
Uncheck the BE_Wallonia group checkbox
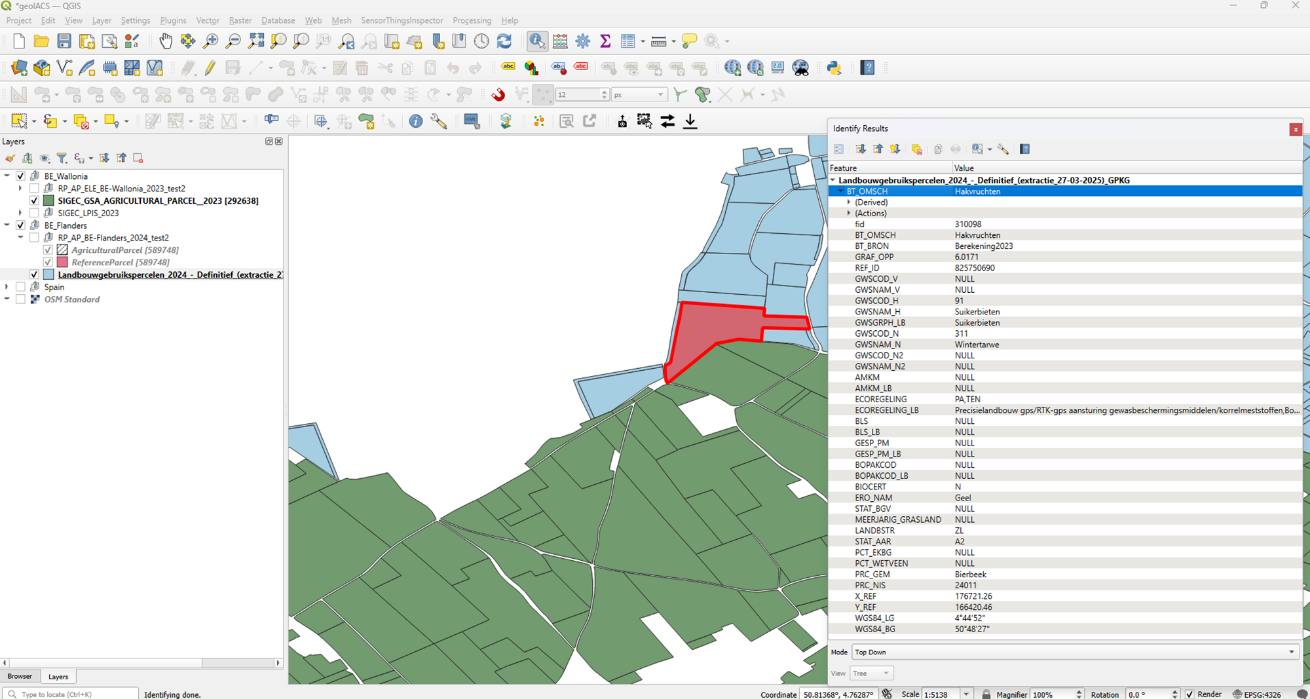pyautogui.click(x=21, y=176)
